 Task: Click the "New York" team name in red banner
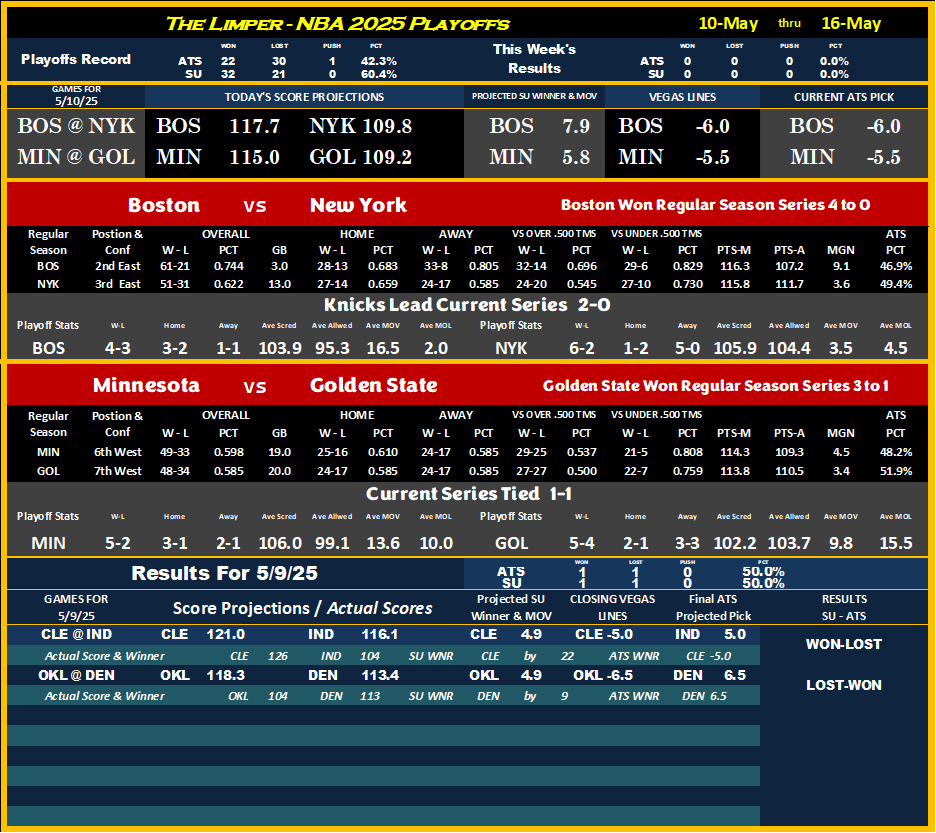[x=358, y=205]
